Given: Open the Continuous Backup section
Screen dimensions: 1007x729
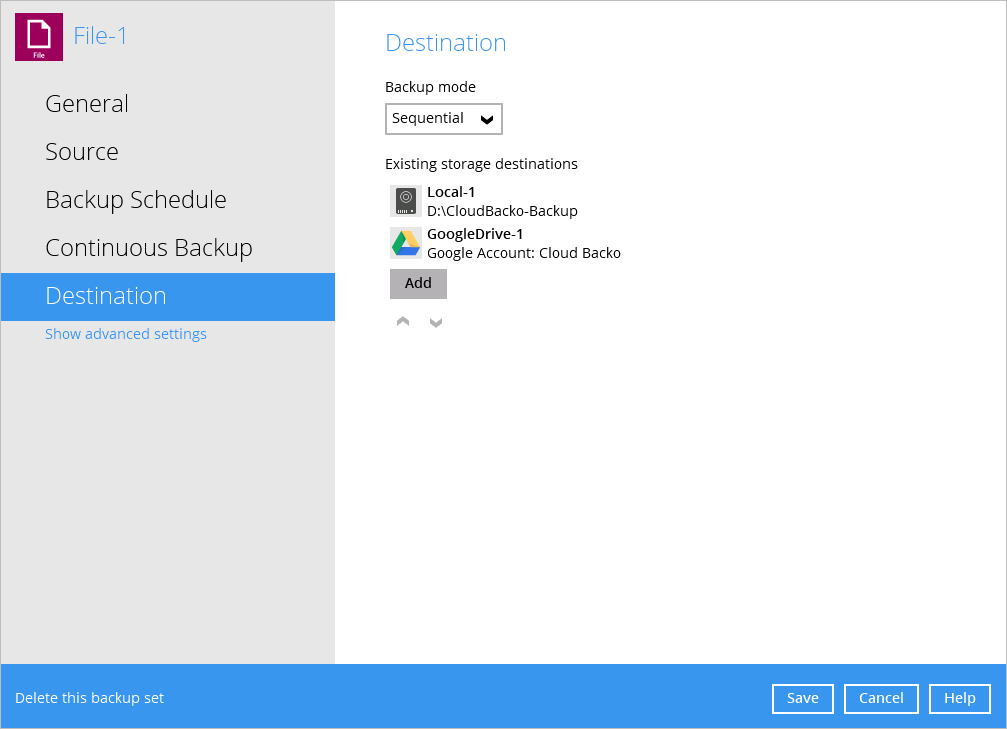Looking at the screenshot, I should 149,248.
